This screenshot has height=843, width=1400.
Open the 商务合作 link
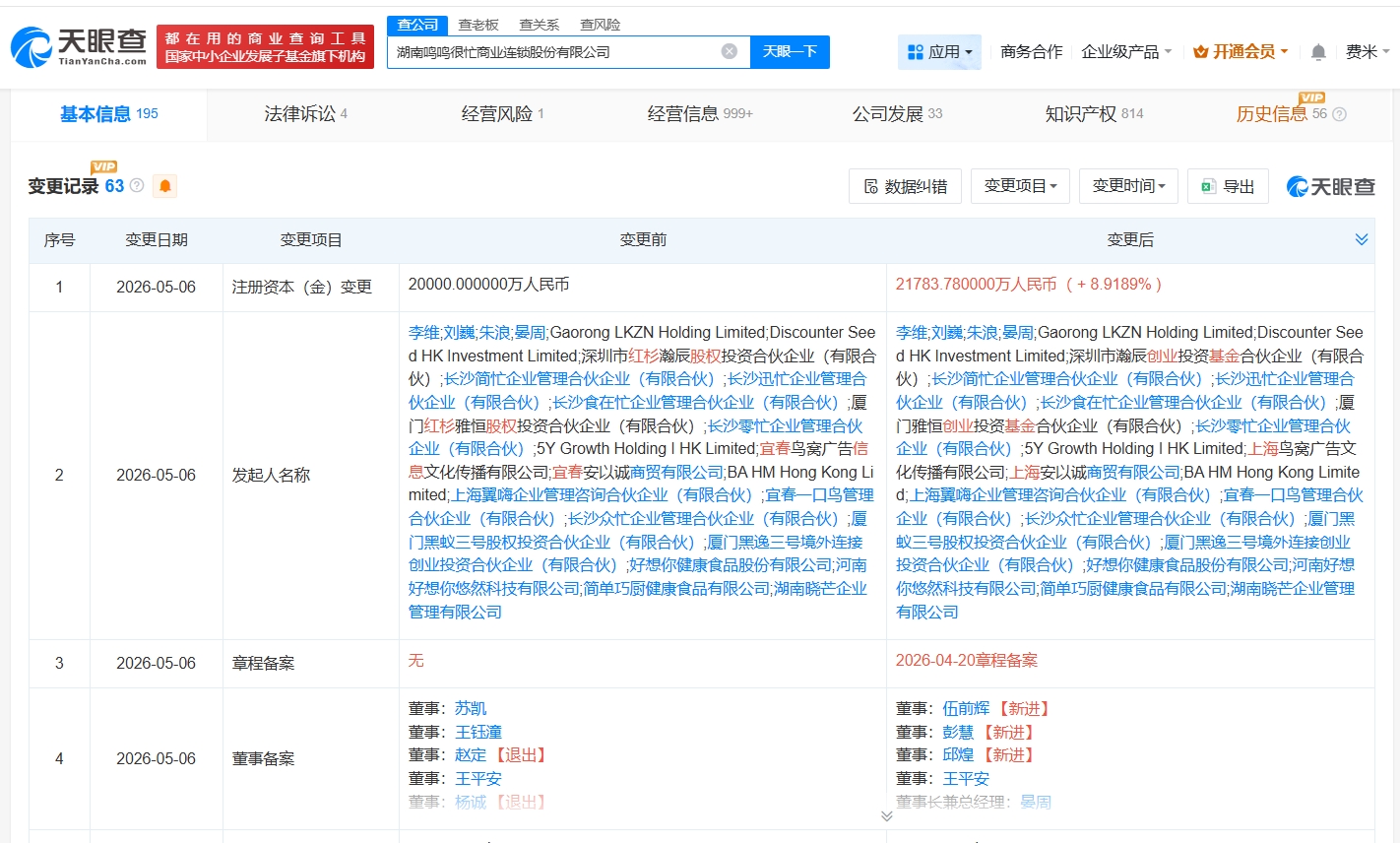coord(1032,52)
